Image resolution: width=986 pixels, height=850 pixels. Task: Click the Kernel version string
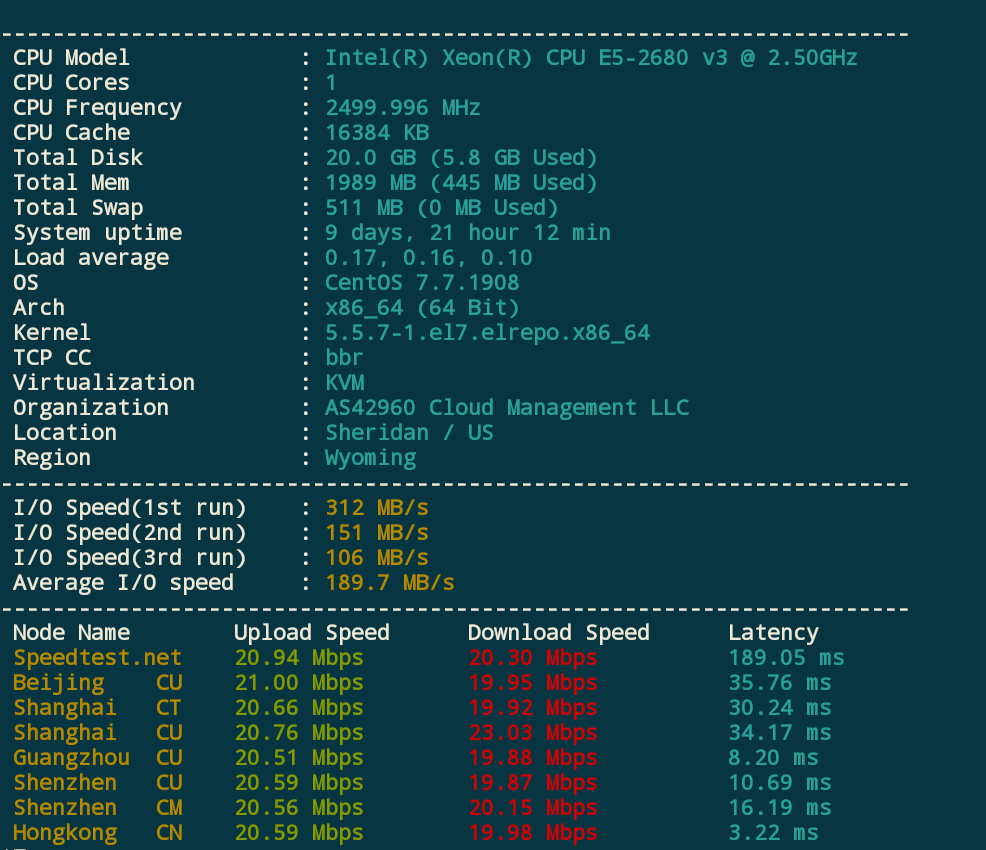(487, 333)
